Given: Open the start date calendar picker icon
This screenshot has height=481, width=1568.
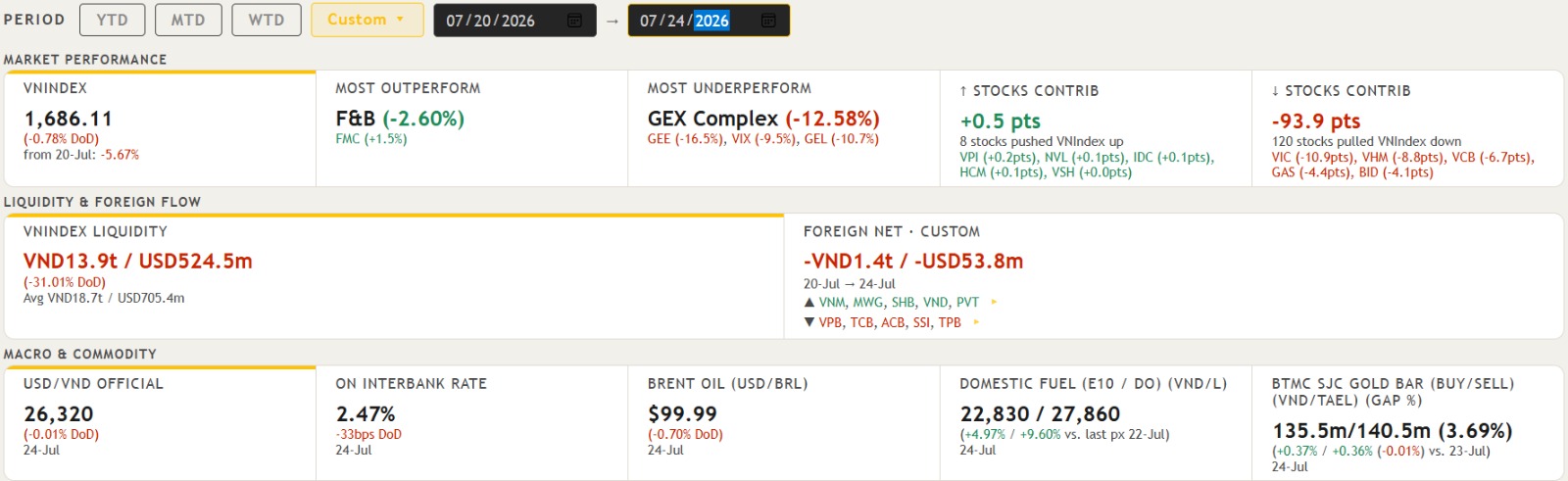Looking at the screenshot, I should coord(574,21).
